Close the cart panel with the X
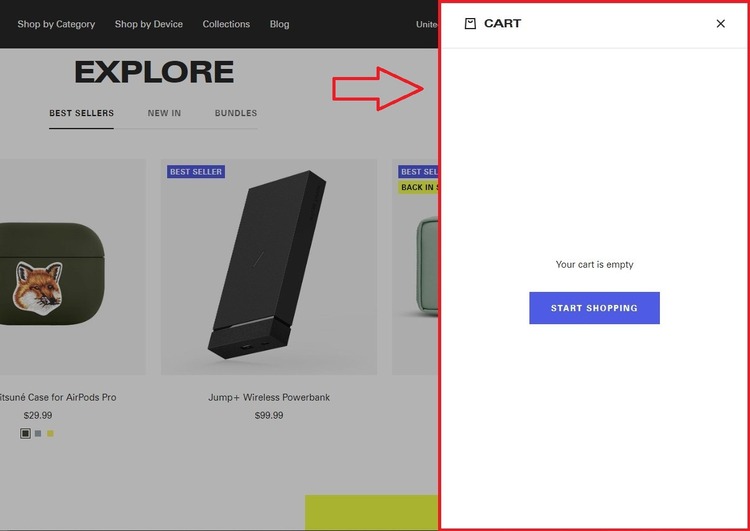This screenshot has width=750, height=531. (x=720, y=24)
